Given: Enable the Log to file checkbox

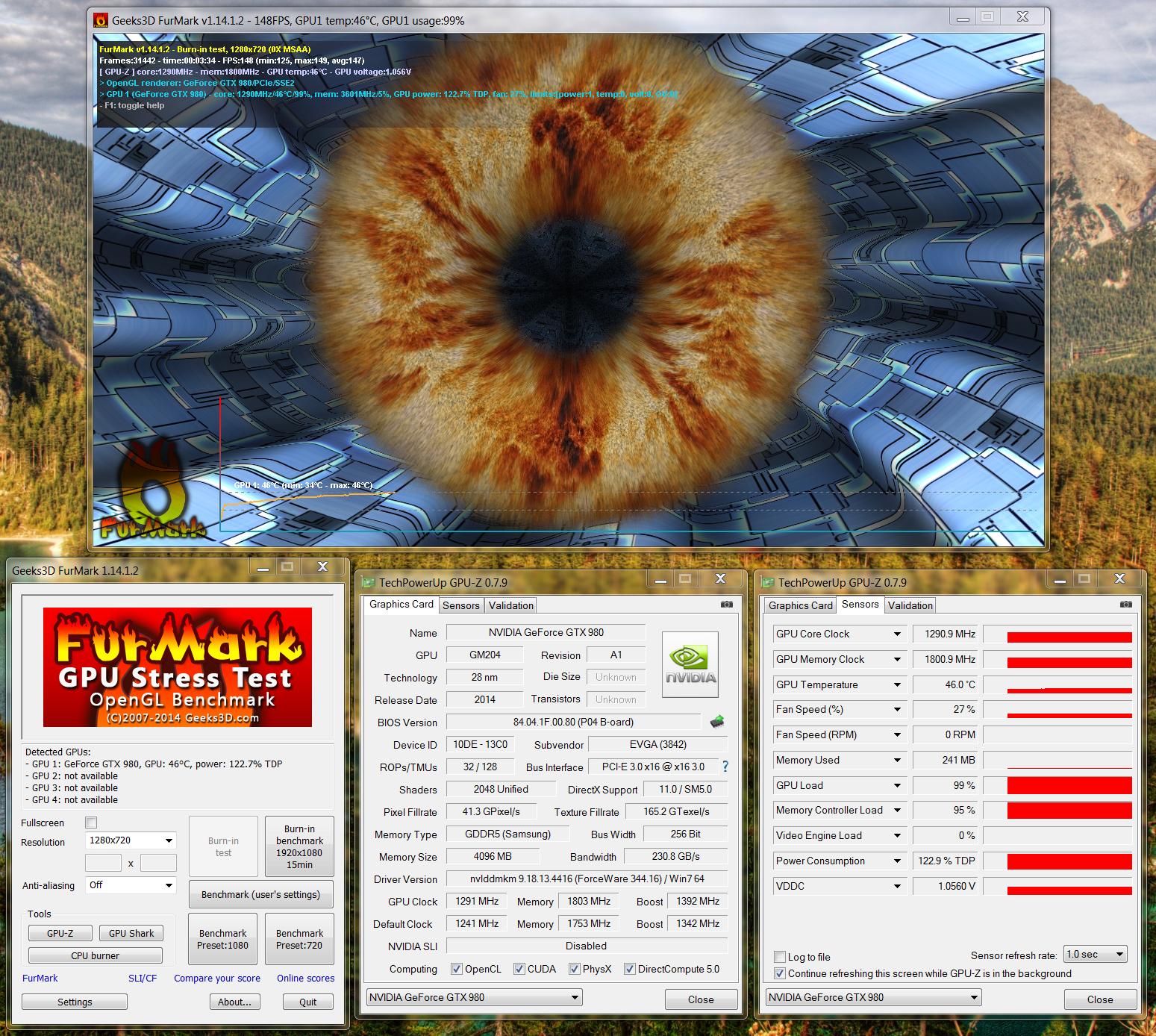Looking at the screenshot, I should 780,957.
